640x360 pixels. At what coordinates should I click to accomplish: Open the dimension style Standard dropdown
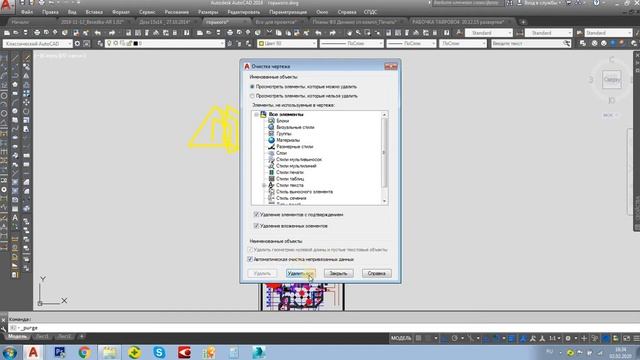[549, 33]
